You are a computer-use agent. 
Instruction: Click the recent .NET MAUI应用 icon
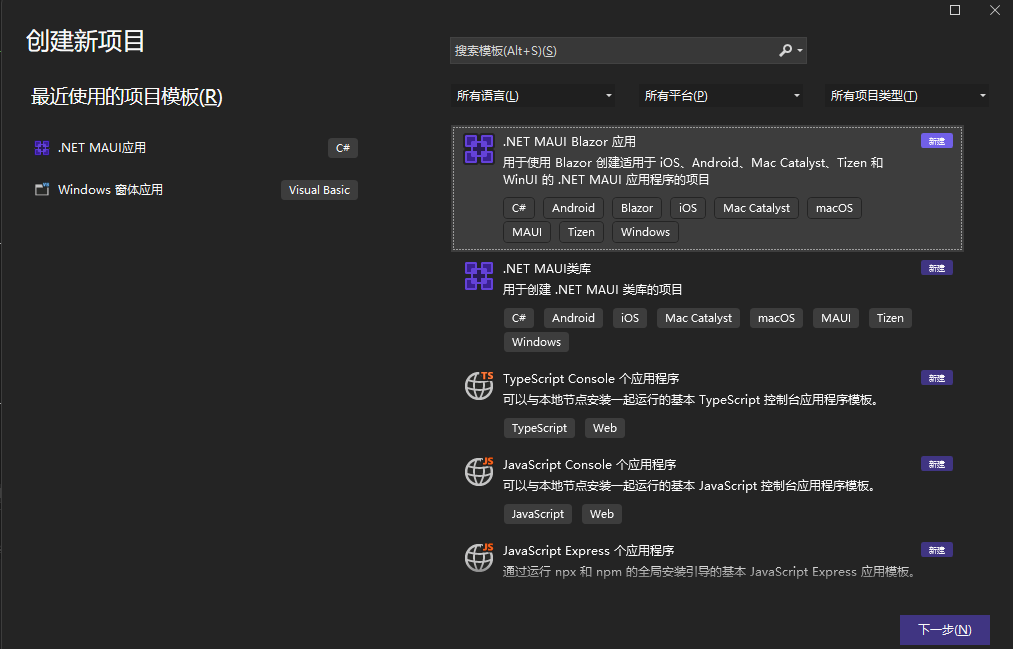[x=42, y=148]
